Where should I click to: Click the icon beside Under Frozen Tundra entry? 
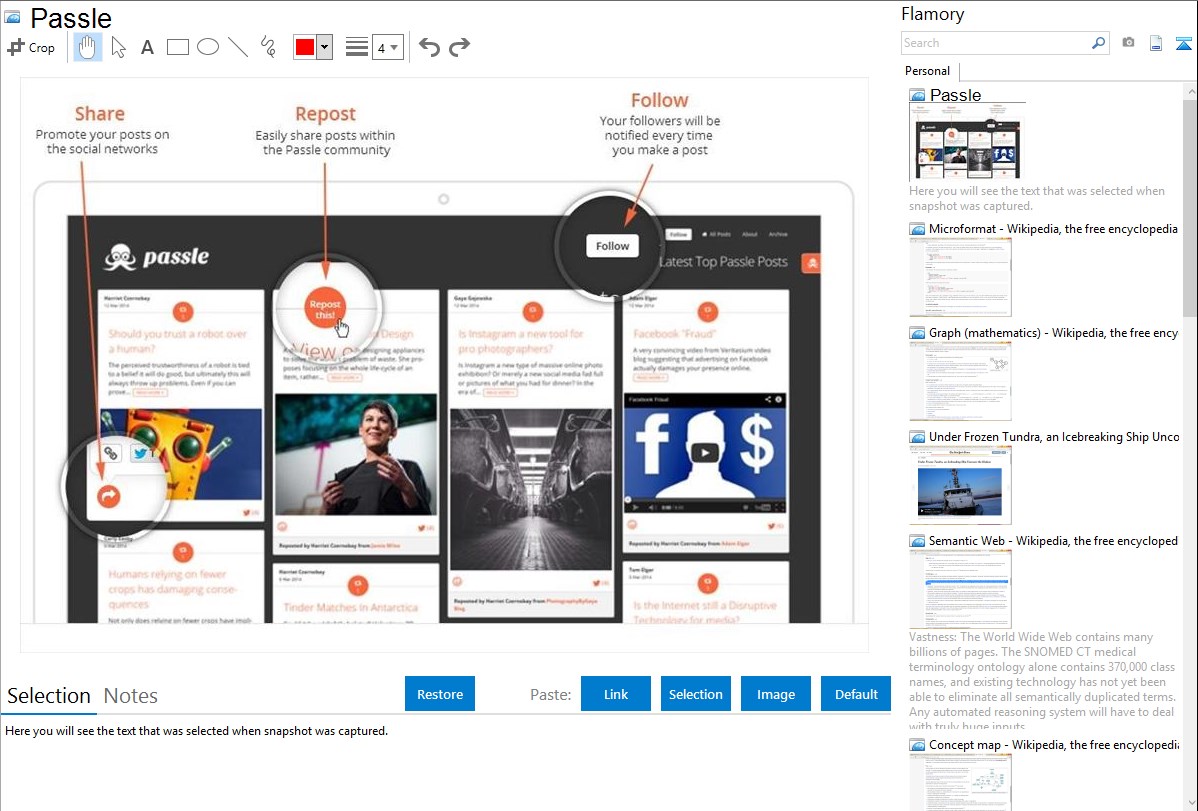[917, 437]
